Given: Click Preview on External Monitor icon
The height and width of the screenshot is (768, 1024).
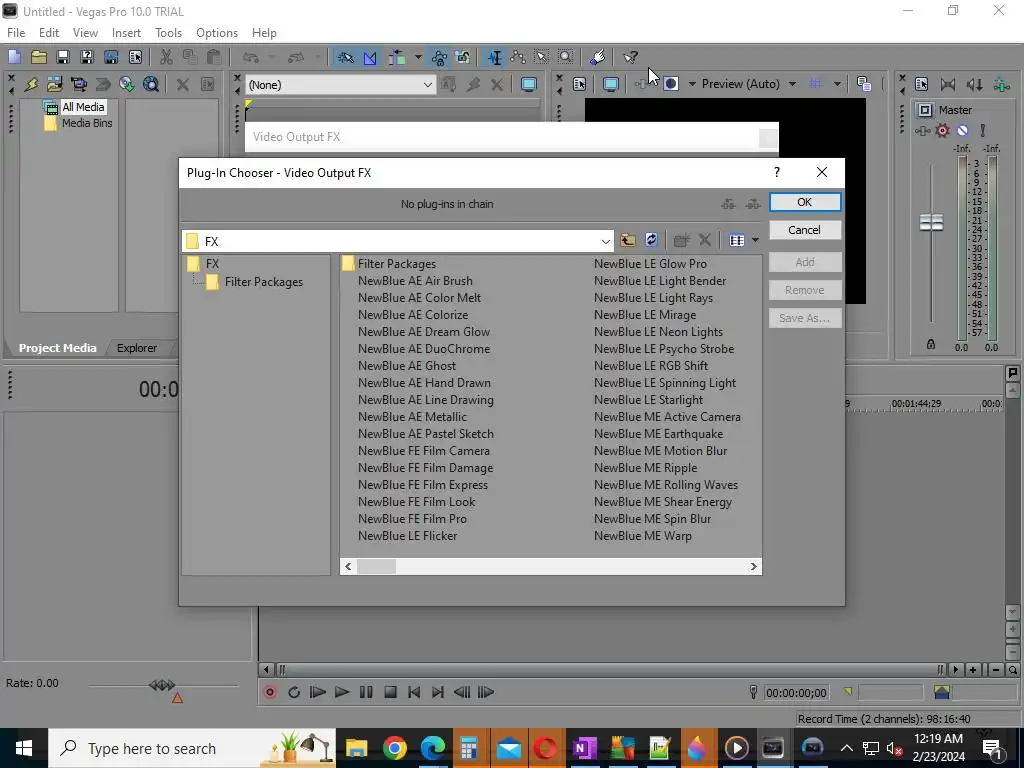Looking at the screenshot, I should pyautogui.click(x=611, y=84).
